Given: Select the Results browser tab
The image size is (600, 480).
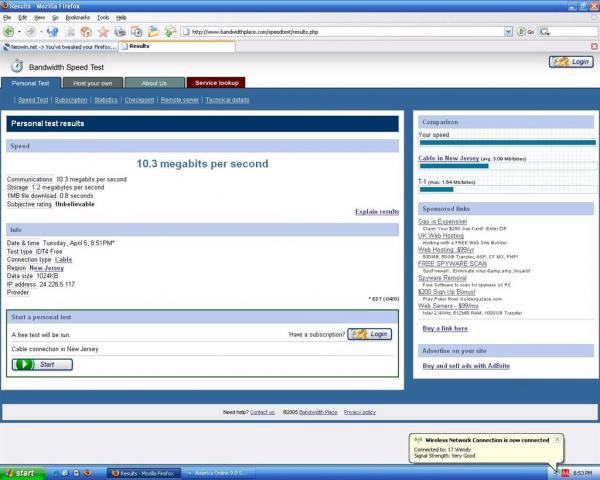Looking at the screenshot, I should click(177, 46).
